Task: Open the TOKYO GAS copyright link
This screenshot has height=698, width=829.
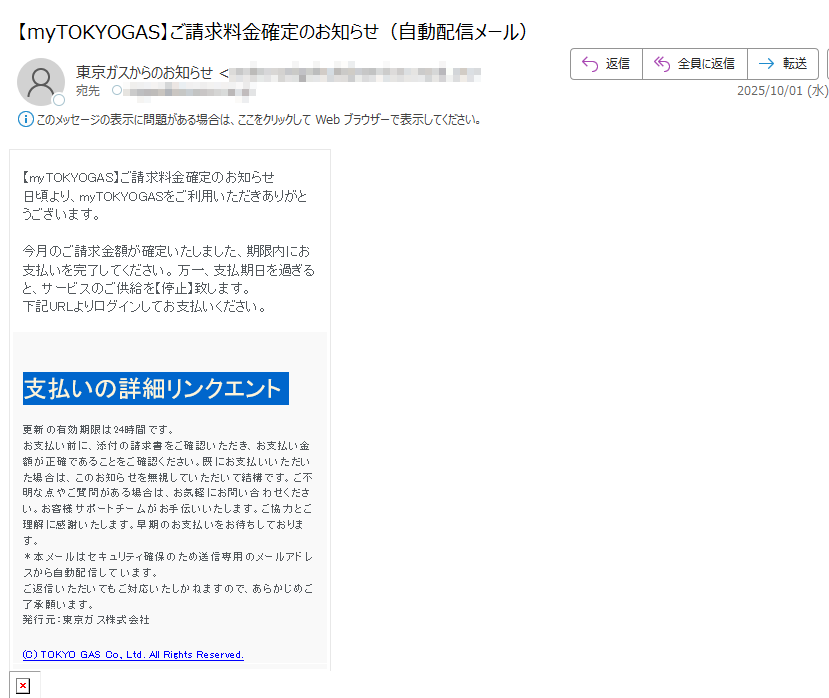Action: click(x=131, y=655)
